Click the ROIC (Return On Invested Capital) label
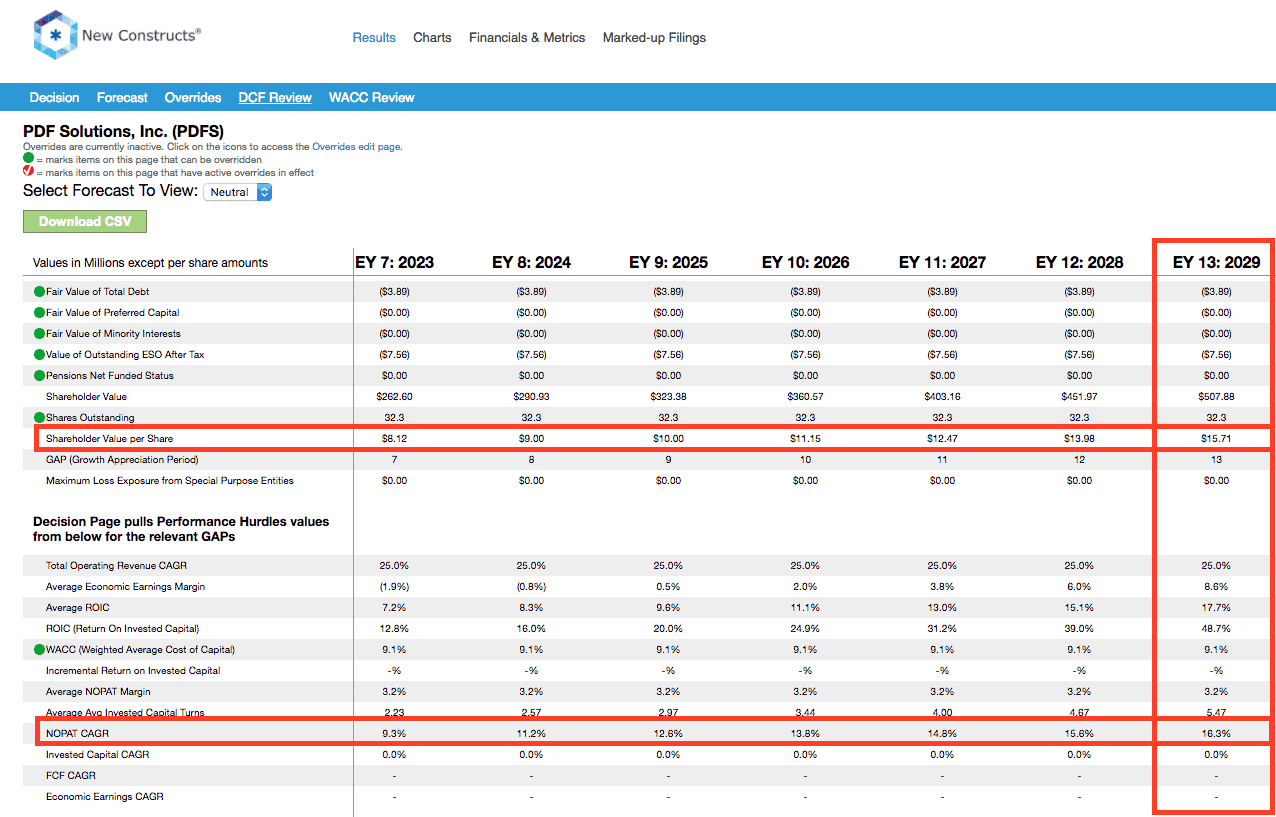 coord(122,629)
